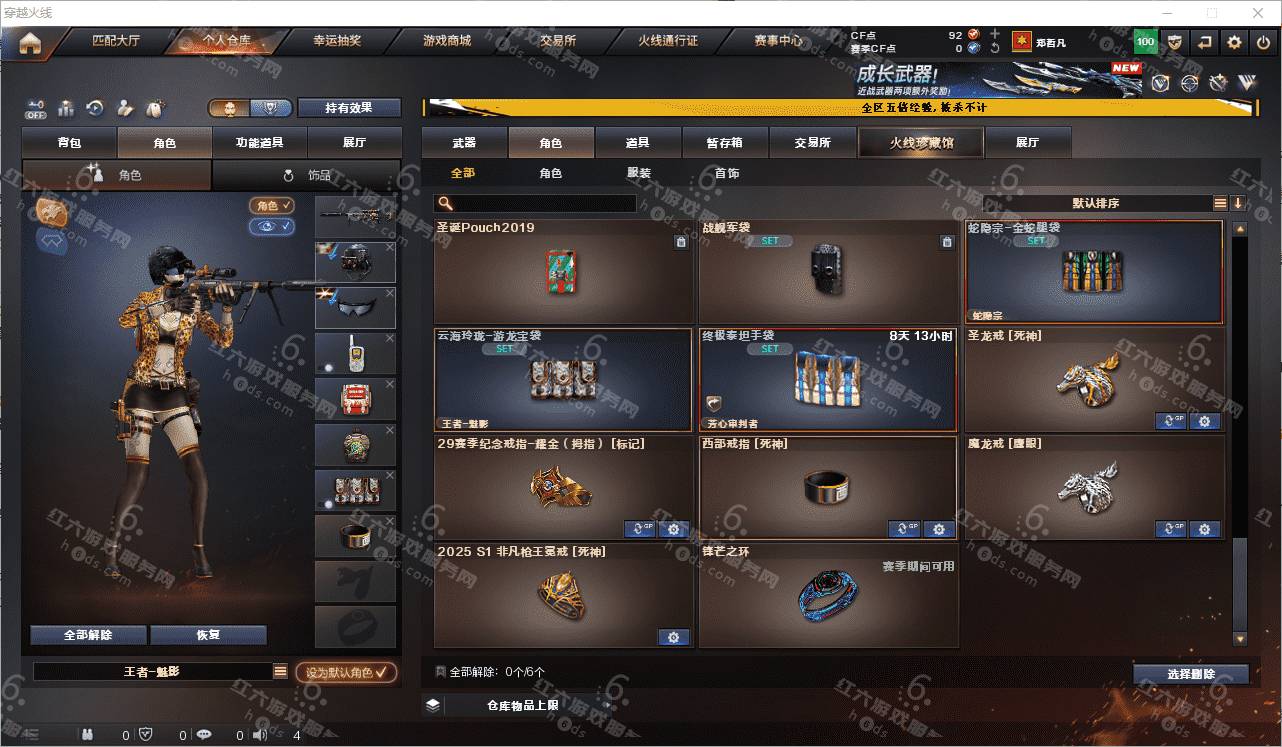Toggle the 角色 checkmark option
Viewport: 1282px width, 747px height.
point(272,205)
